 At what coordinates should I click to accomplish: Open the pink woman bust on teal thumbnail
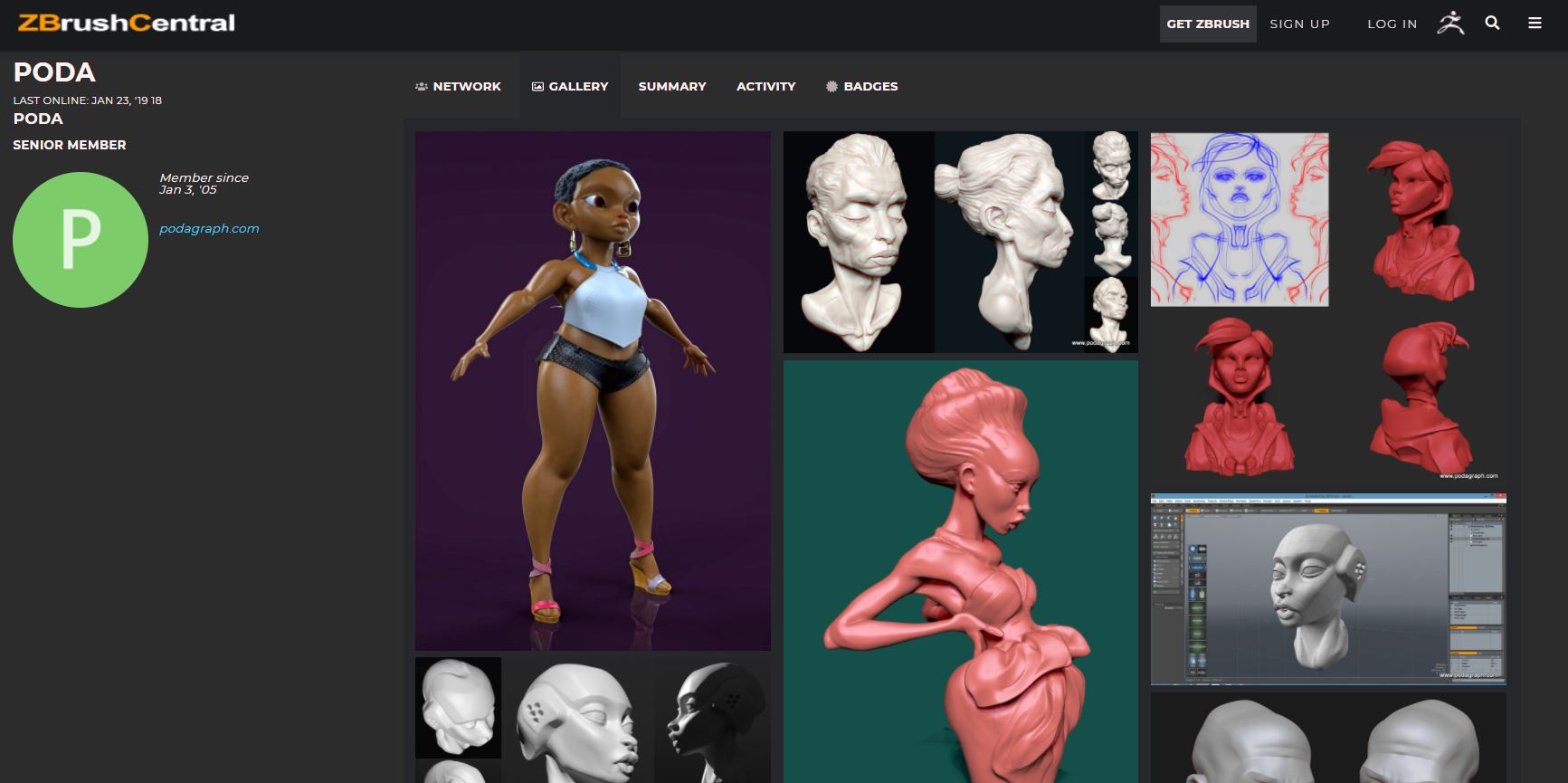960,571
